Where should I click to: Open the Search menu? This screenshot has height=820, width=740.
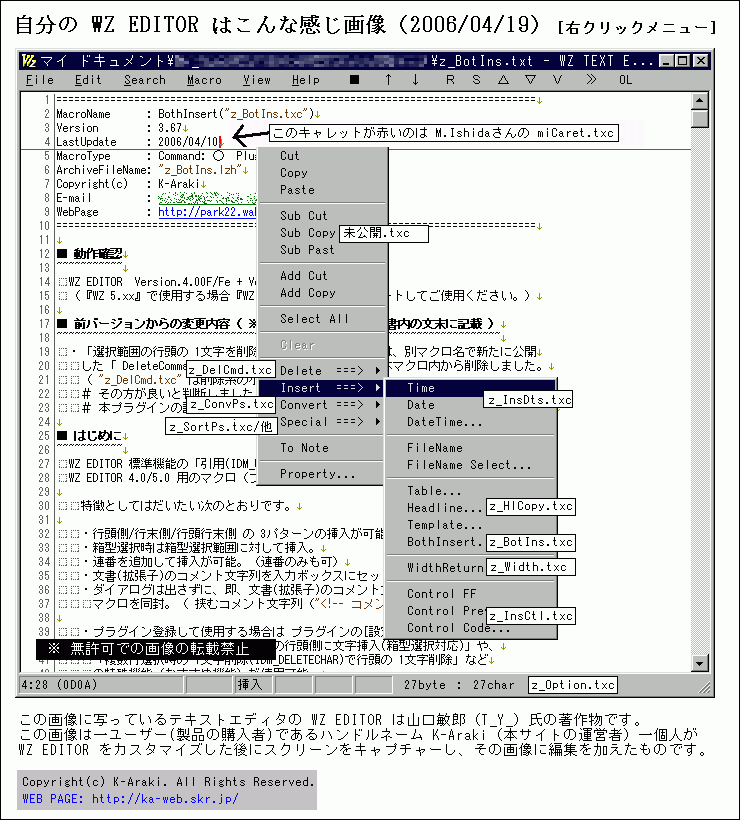[x=145, y=80]
